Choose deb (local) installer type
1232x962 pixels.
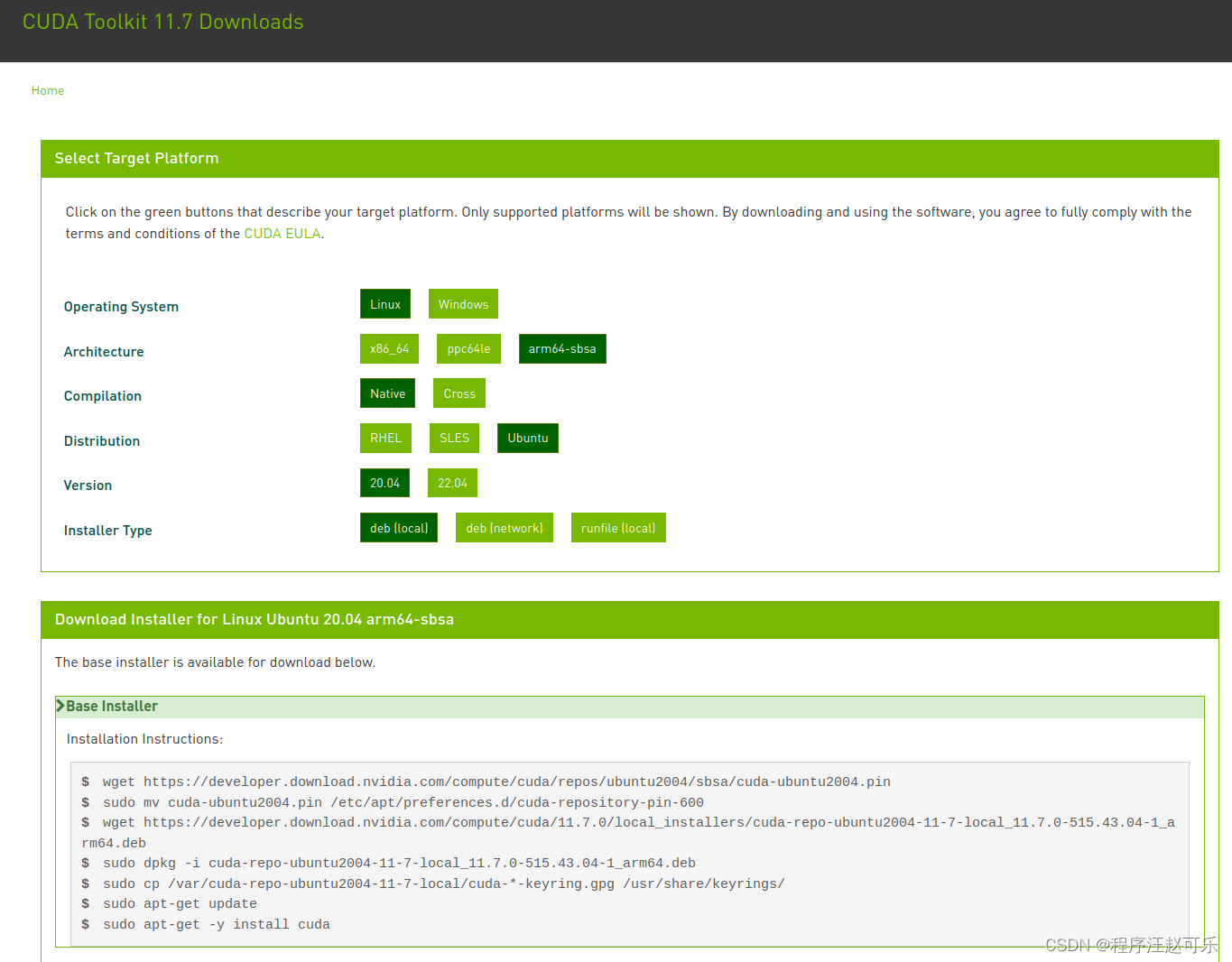[x=399, y=528]
